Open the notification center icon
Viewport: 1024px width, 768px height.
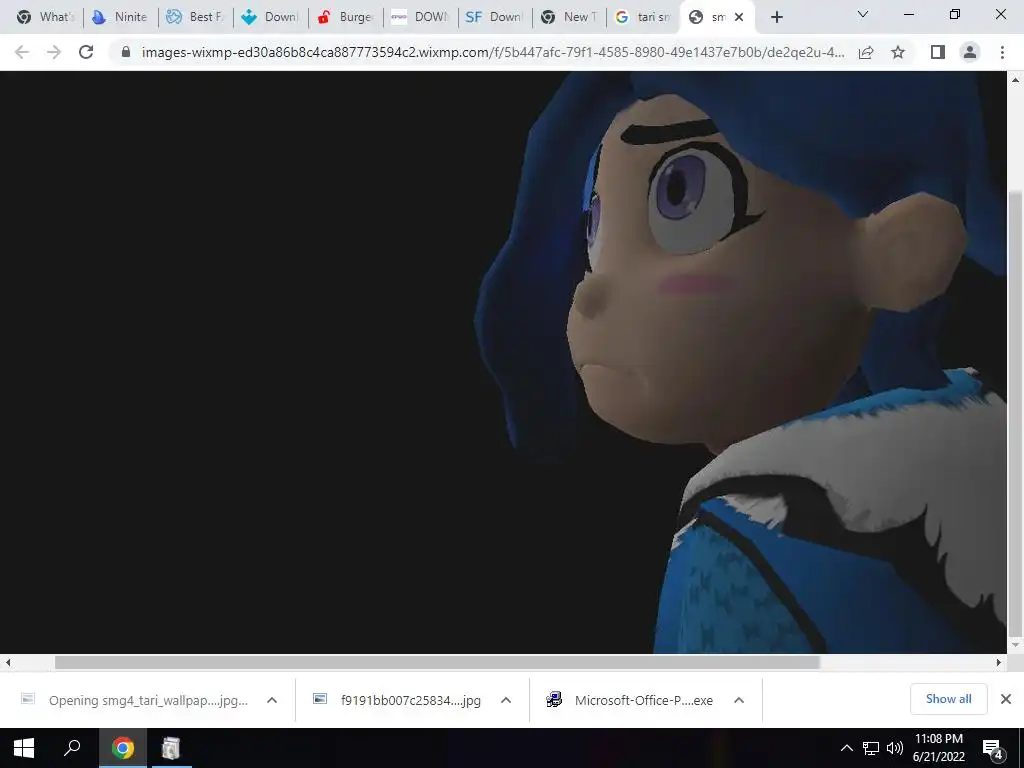tap(993, 748)
